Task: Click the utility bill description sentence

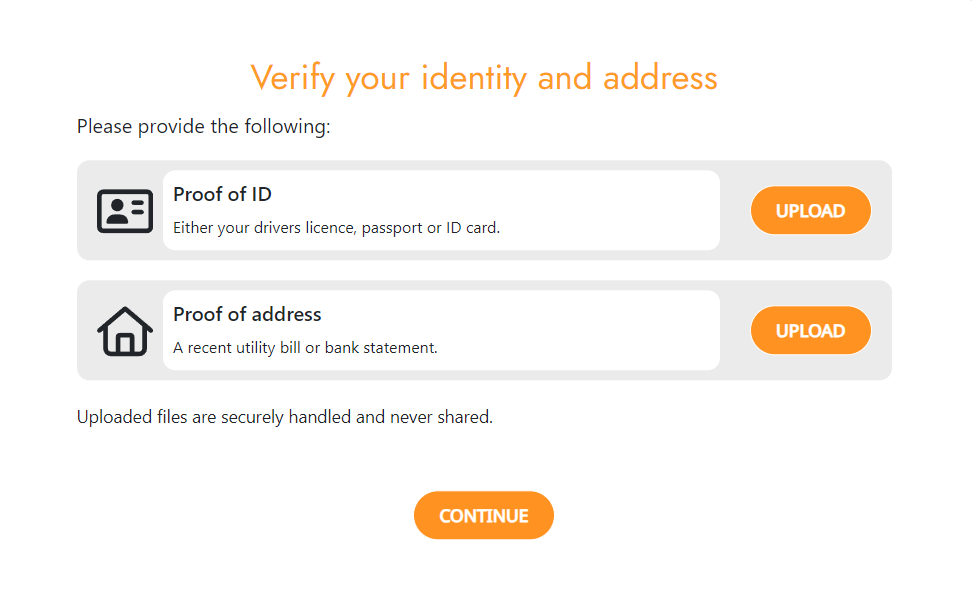Action: pos(305,348)
